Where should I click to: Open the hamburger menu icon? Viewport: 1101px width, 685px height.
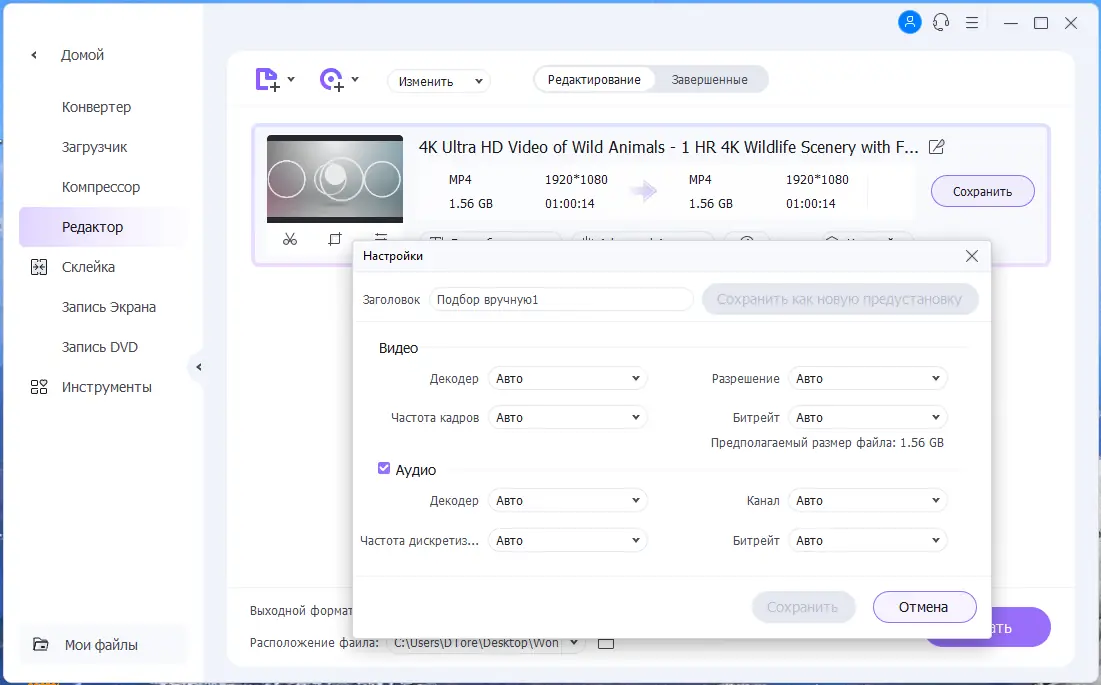click(972, 22)
